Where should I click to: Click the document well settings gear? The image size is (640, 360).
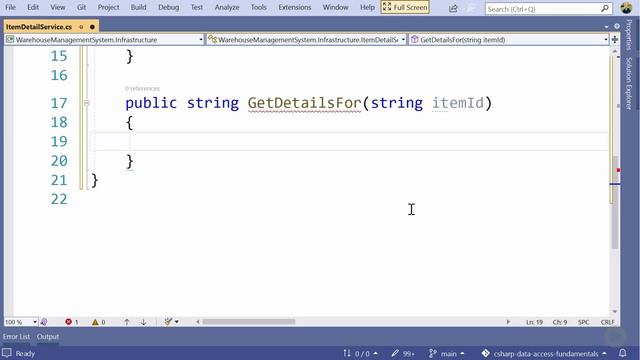(617, 26)
